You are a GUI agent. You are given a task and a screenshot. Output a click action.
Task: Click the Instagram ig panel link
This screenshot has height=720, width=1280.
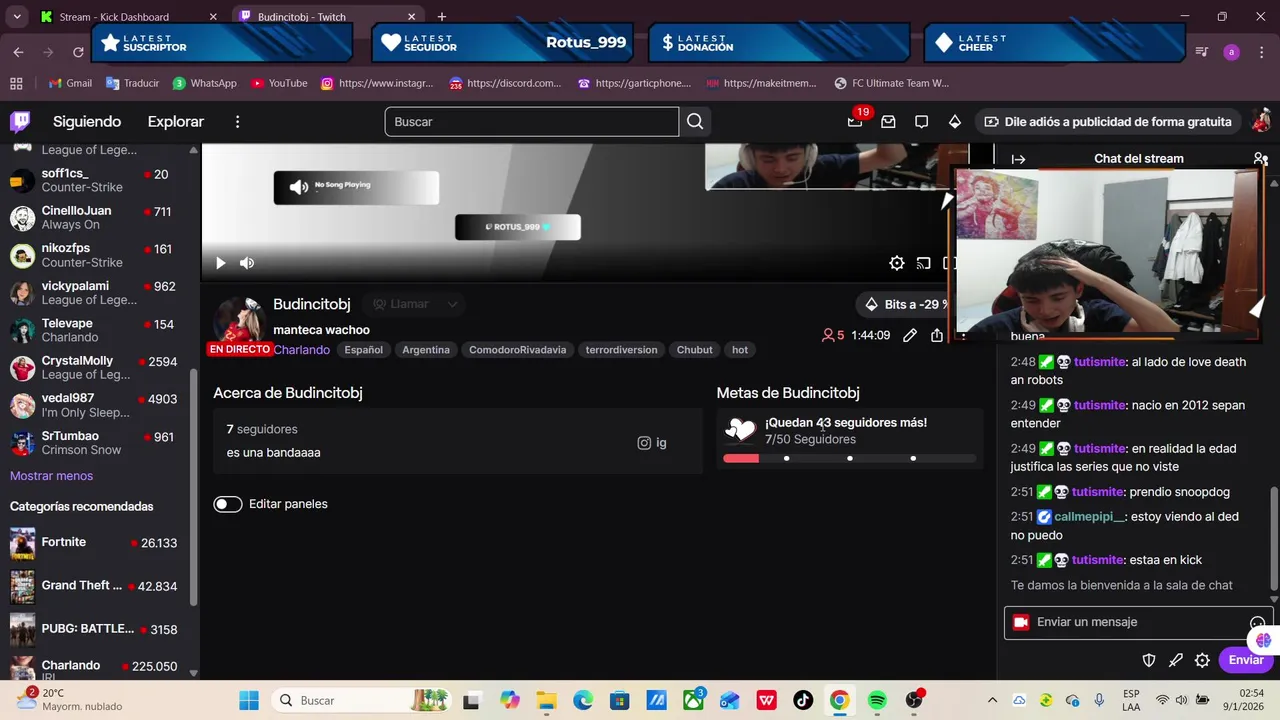click(x=652, y=443)
